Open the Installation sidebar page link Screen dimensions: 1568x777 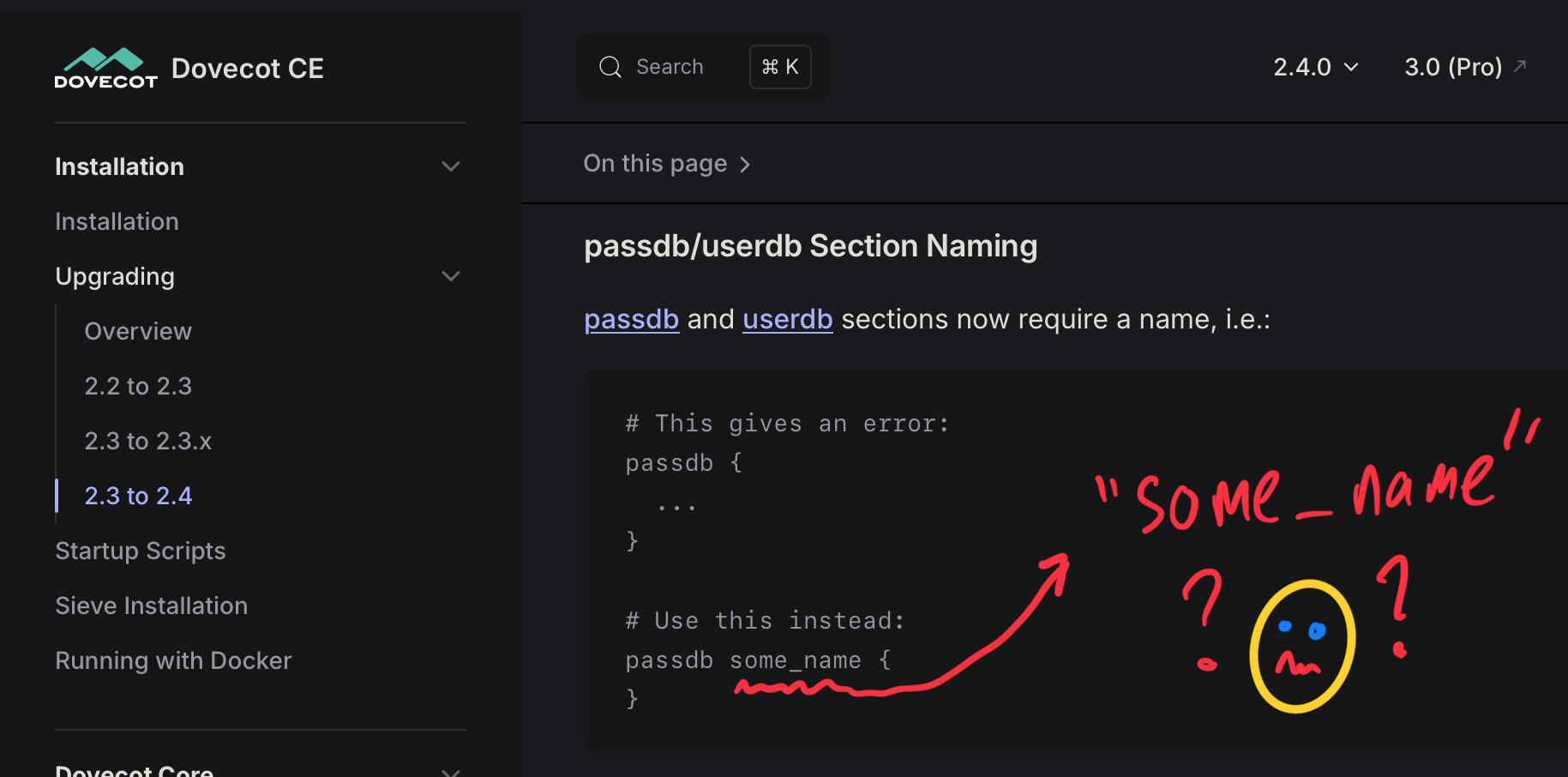pos(117,221)
